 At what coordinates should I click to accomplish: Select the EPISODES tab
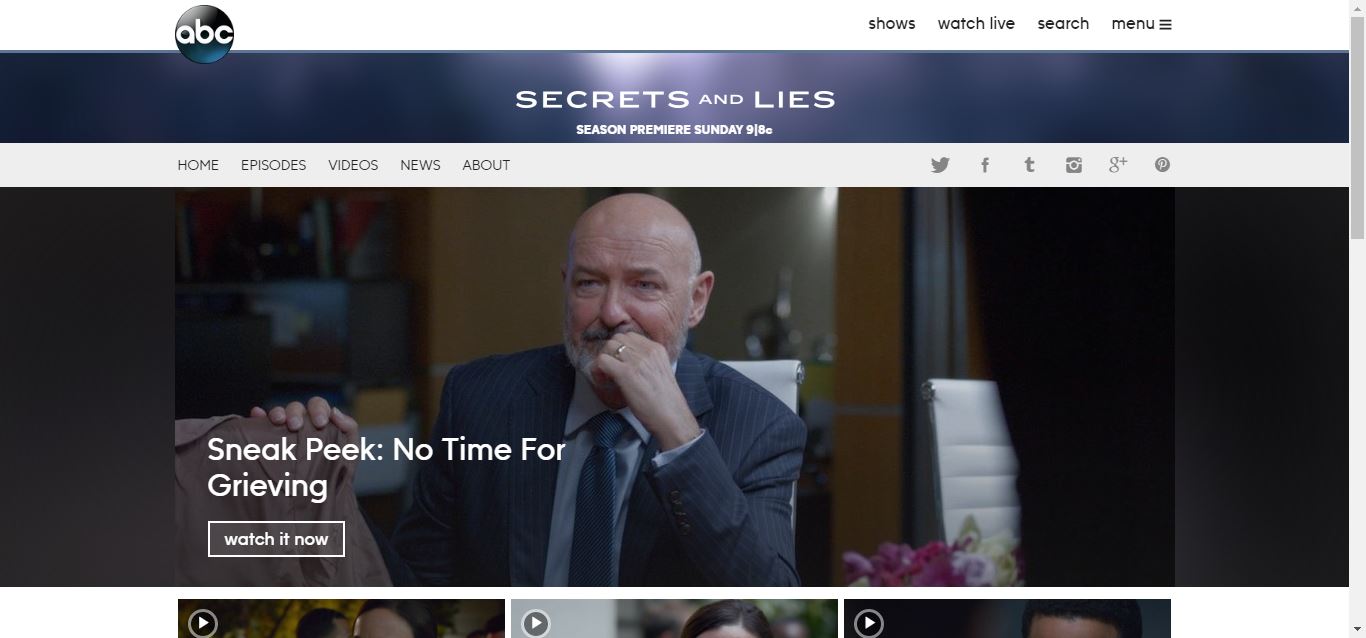click(x=273, y=165)
